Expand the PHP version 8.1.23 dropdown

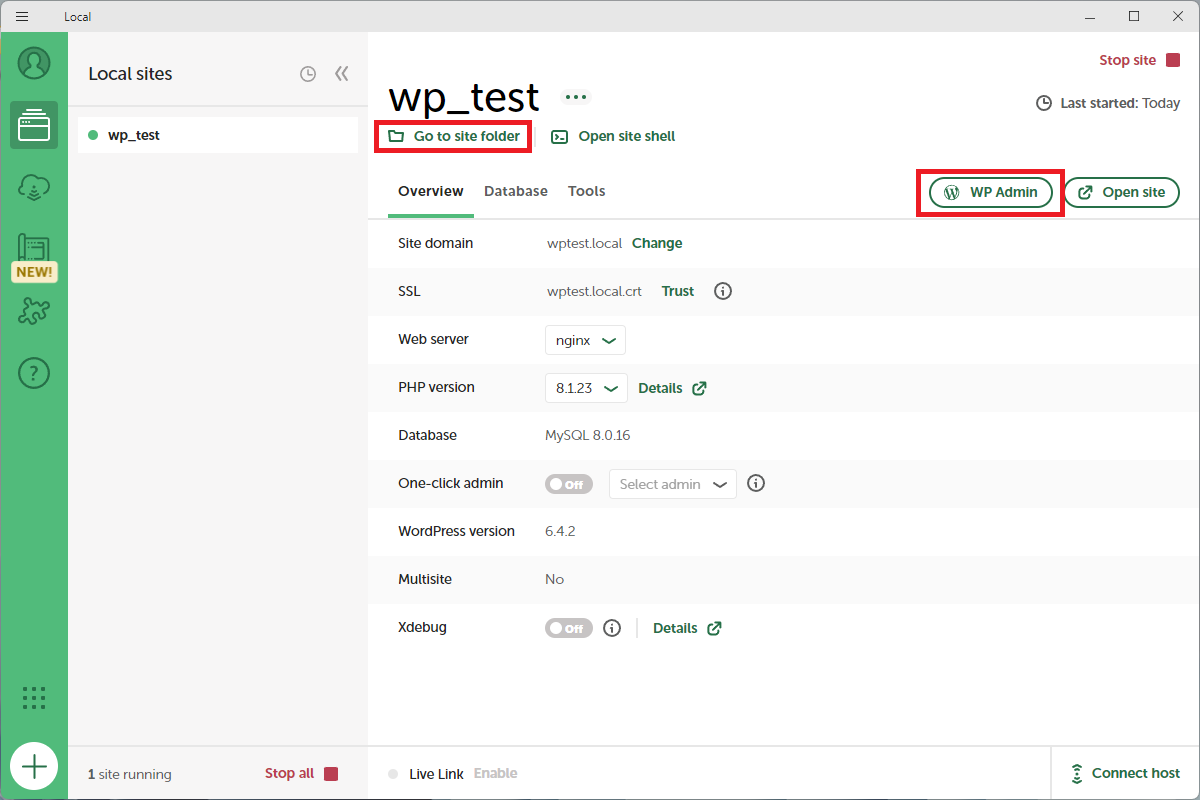click(x=586, y=388)
